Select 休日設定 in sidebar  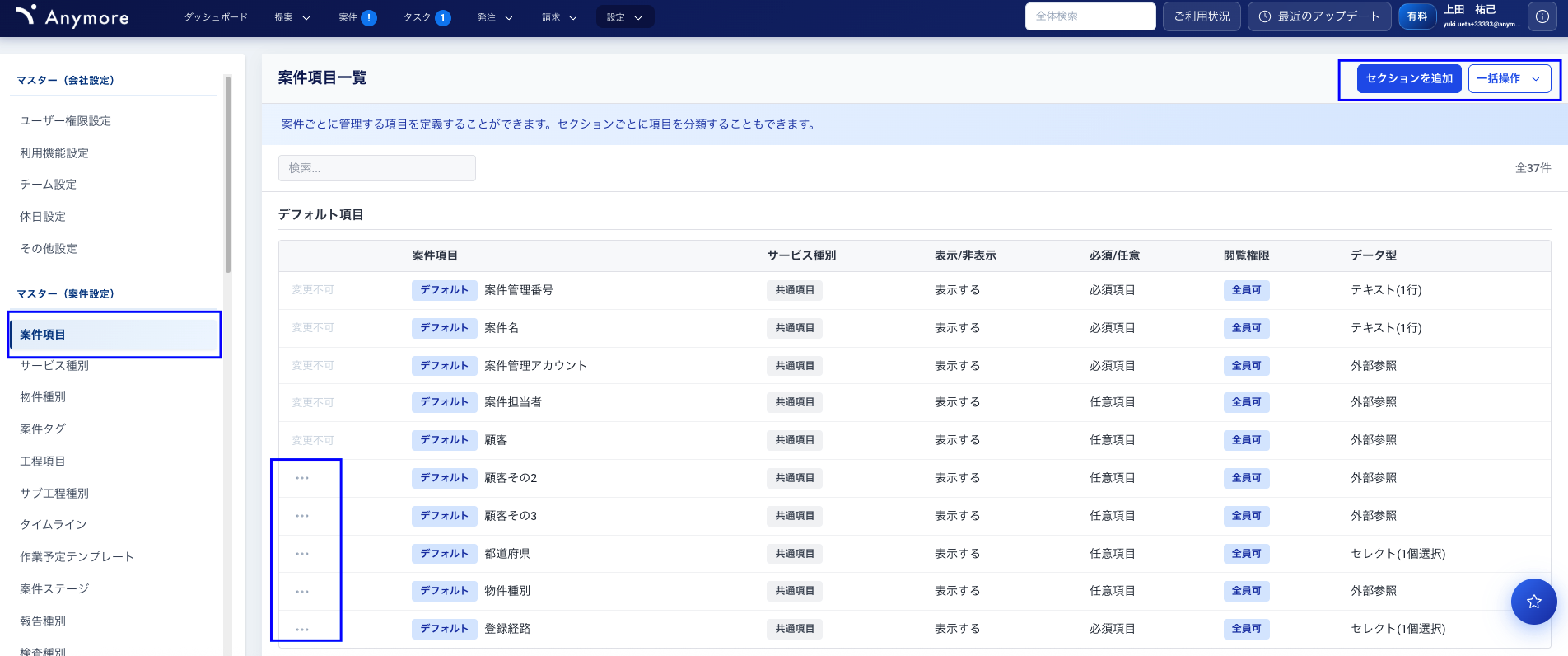coord(43,217)
